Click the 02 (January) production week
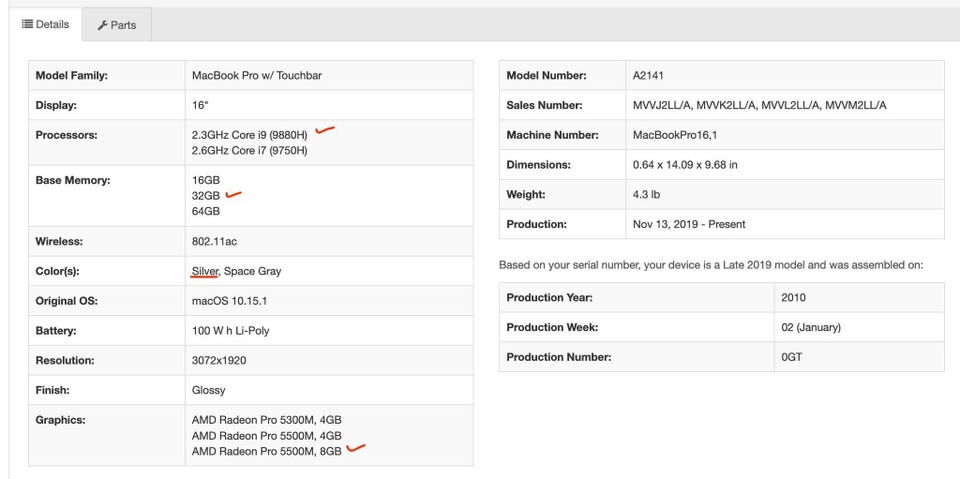The image size is (960, 479). (811, 328)
